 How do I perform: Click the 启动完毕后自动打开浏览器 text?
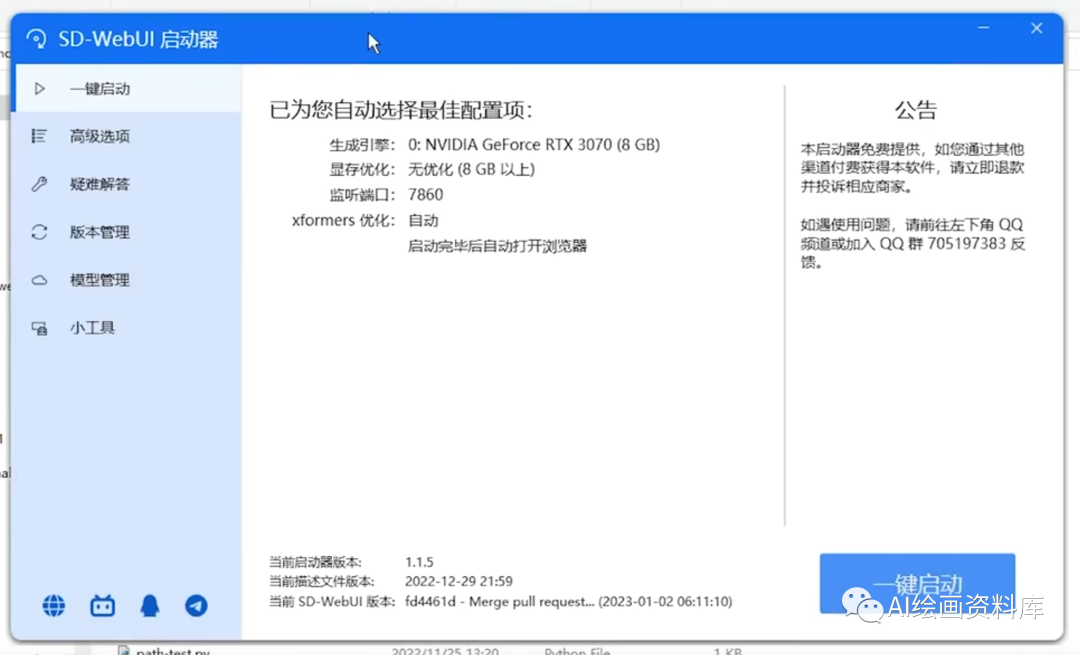[x=497, y=246]
